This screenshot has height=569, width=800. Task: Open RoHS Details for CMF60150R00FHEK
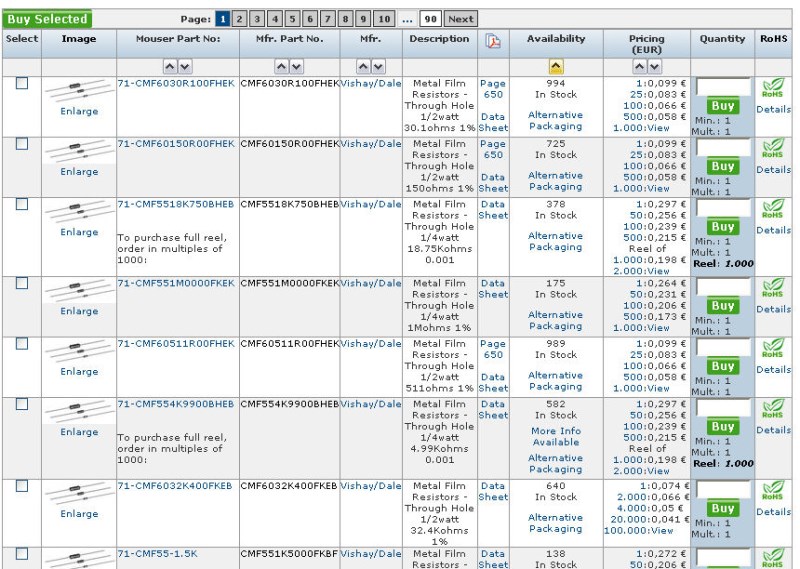pyautogui.click(x=773, y=170)
